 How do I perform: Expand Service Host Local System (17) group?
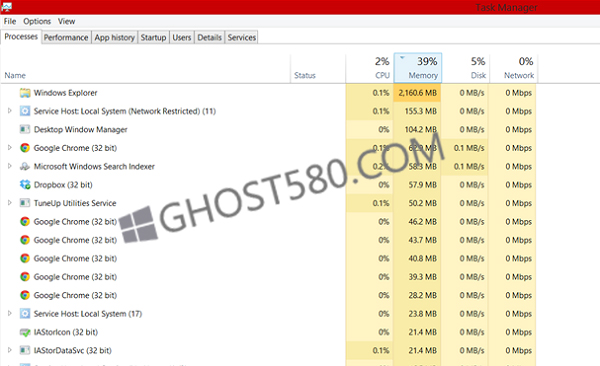click(10, 314)
